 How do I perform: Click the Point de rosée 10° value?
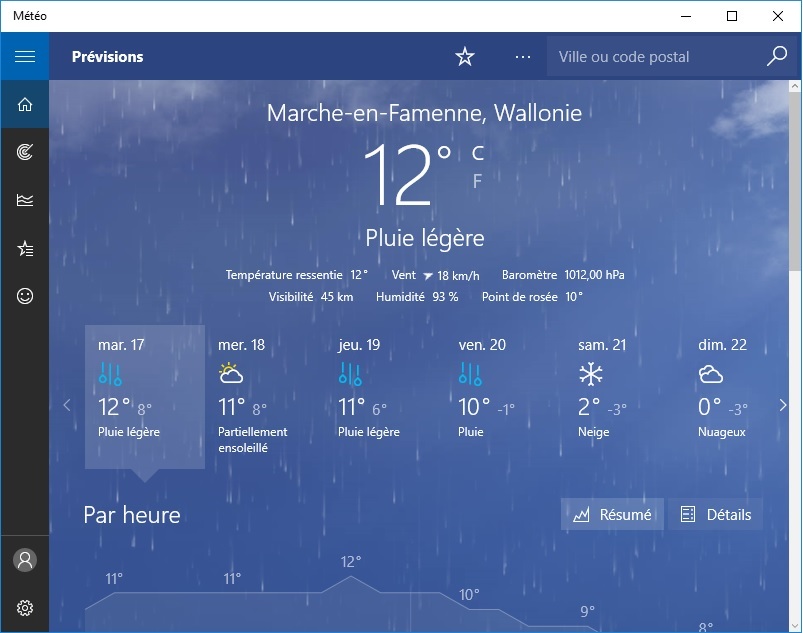pos(532,297)
